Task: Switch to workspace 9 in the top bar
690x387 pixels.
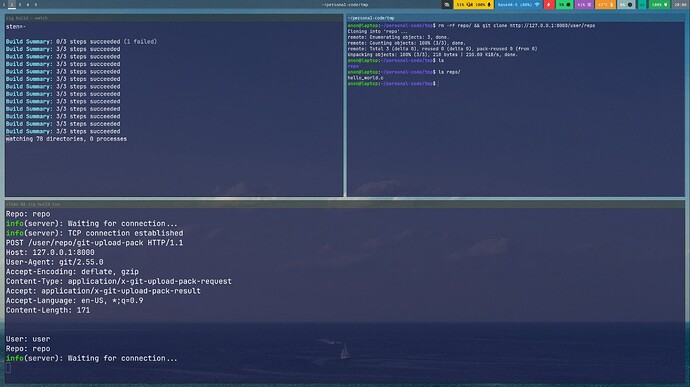Action: pyautogui.click(x=36, y=4)
